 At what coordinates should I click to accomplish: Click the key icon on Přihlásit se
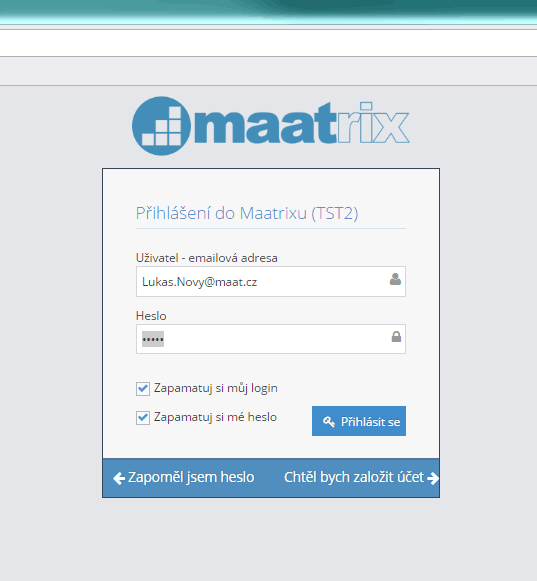coord(329,421)
